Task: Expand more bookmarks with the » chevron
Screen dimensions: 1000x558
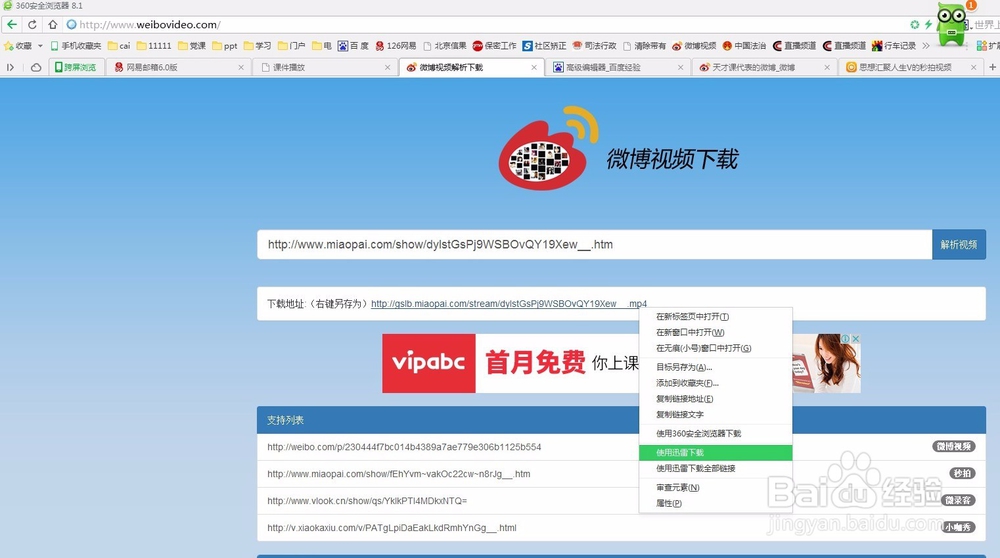Action: pos(926,46)
